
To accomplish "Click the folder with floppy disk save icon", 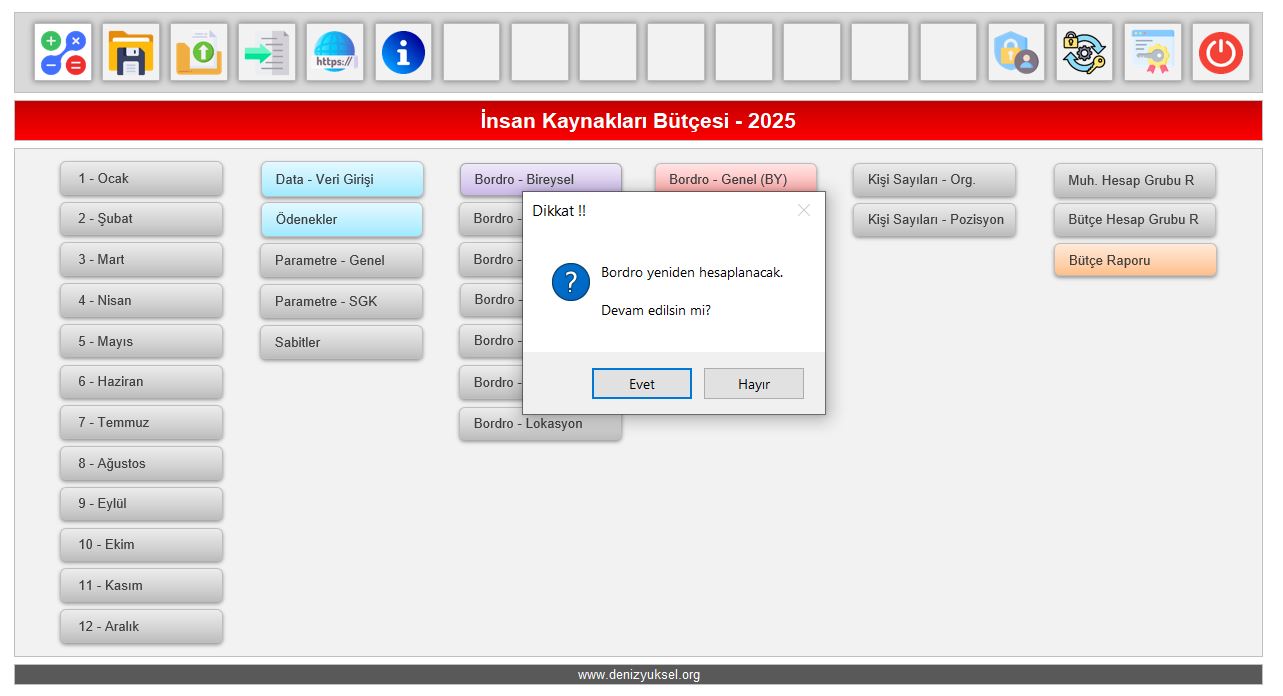I will [x=131, y=52].
